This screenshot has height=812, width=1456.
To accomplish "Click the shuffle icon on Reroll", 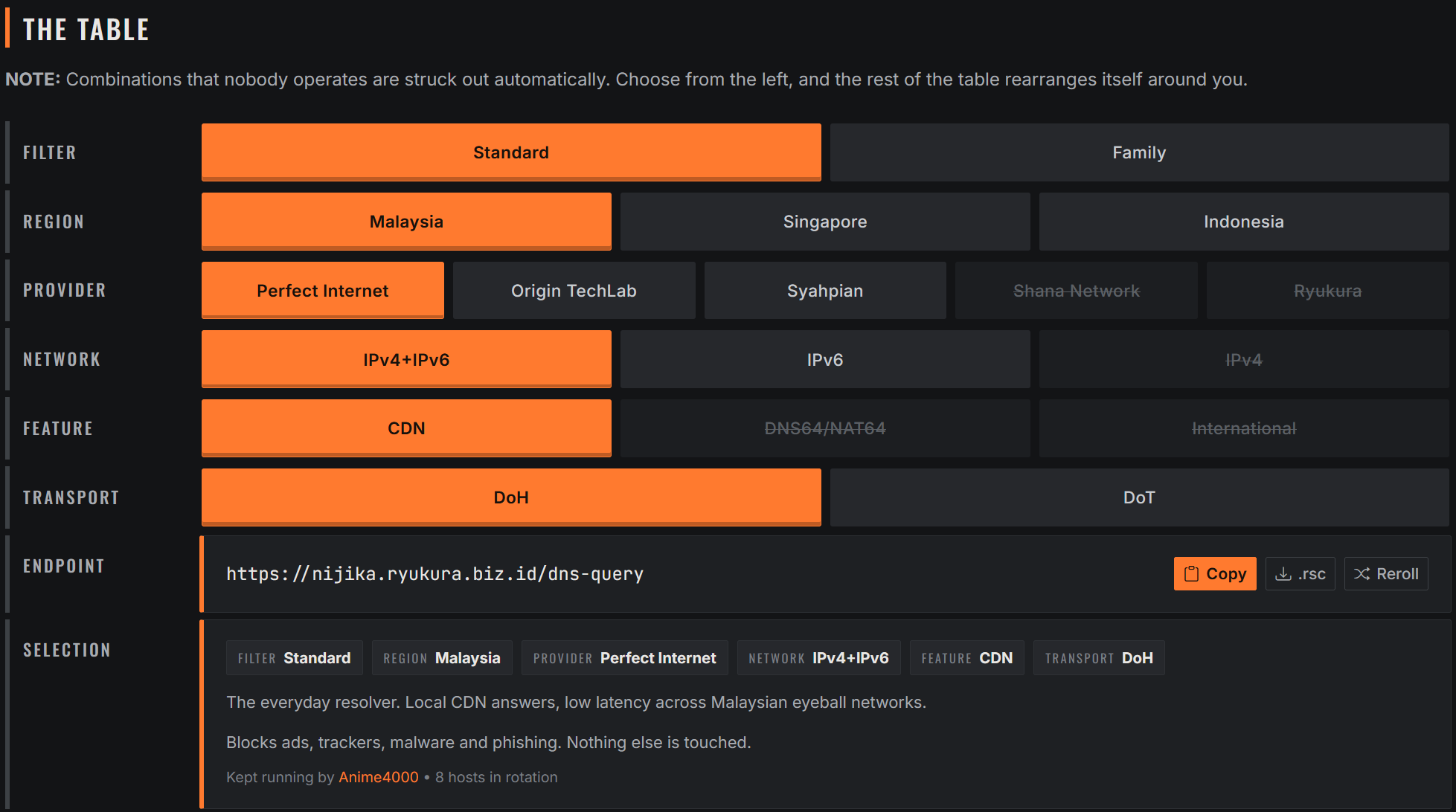I will [1362, 573].
